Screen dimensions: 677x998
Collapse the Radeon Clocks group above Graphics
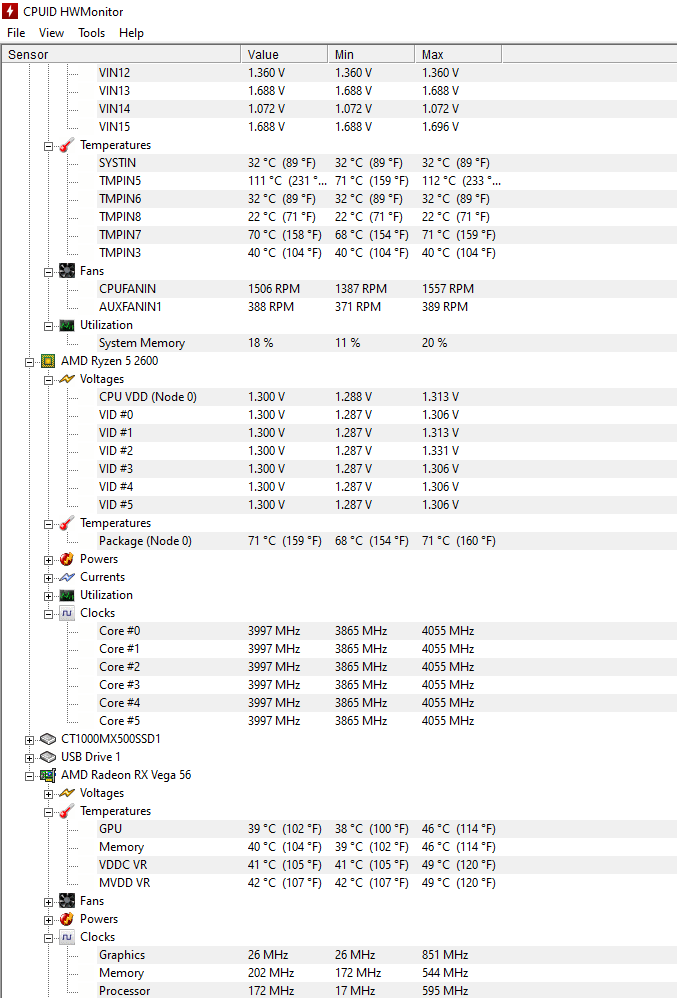pos(48,938)
